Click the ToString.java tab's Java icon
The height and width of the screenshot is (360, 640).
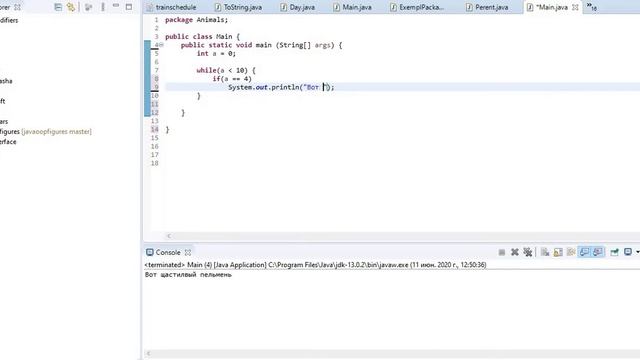point(218,7)
